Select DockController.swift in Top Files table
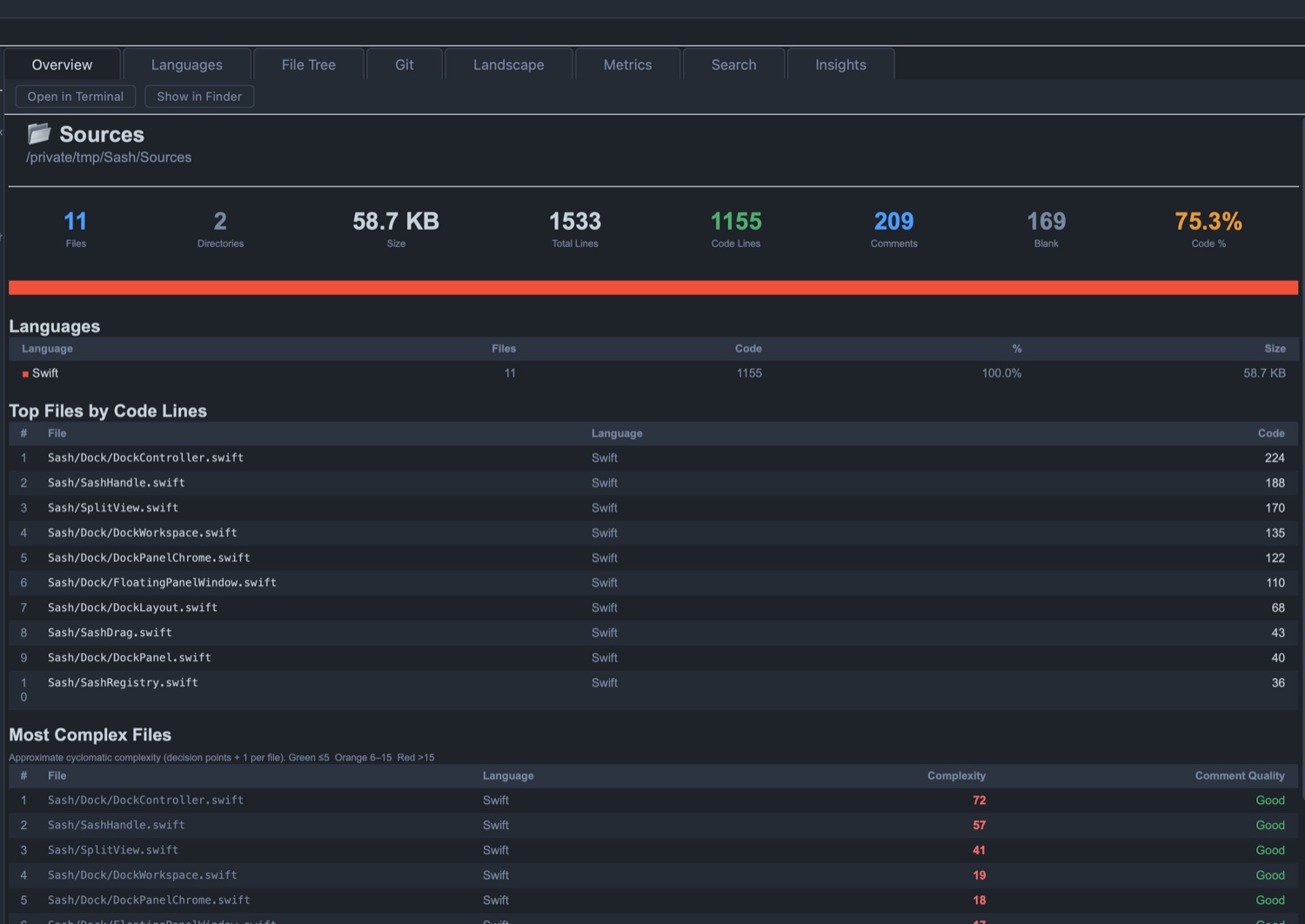This screenshot has height=924, width=1305. pyautogui.click(x=653, y=458)
